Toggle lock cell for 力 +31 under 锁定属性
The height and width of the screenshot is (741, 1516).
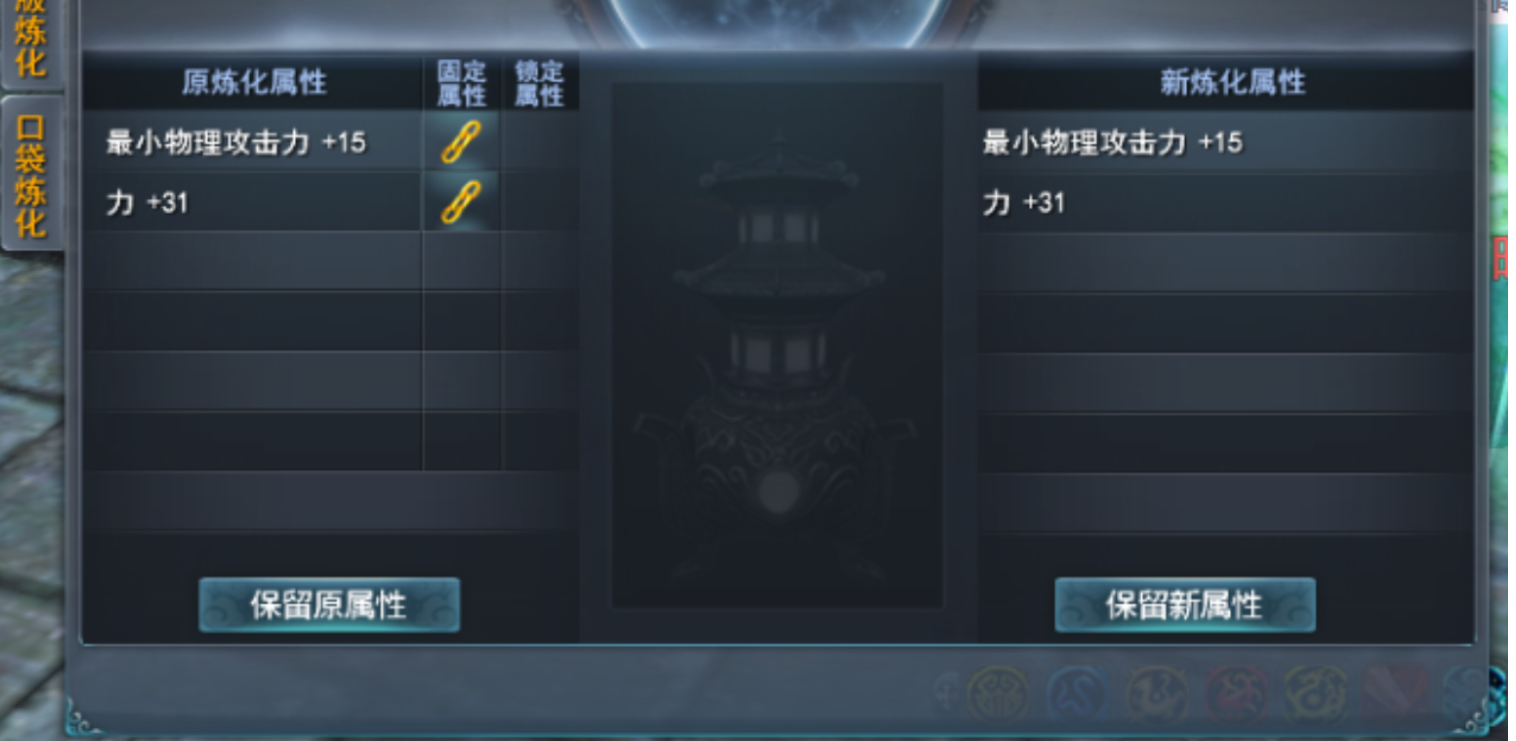pos(540,202)
